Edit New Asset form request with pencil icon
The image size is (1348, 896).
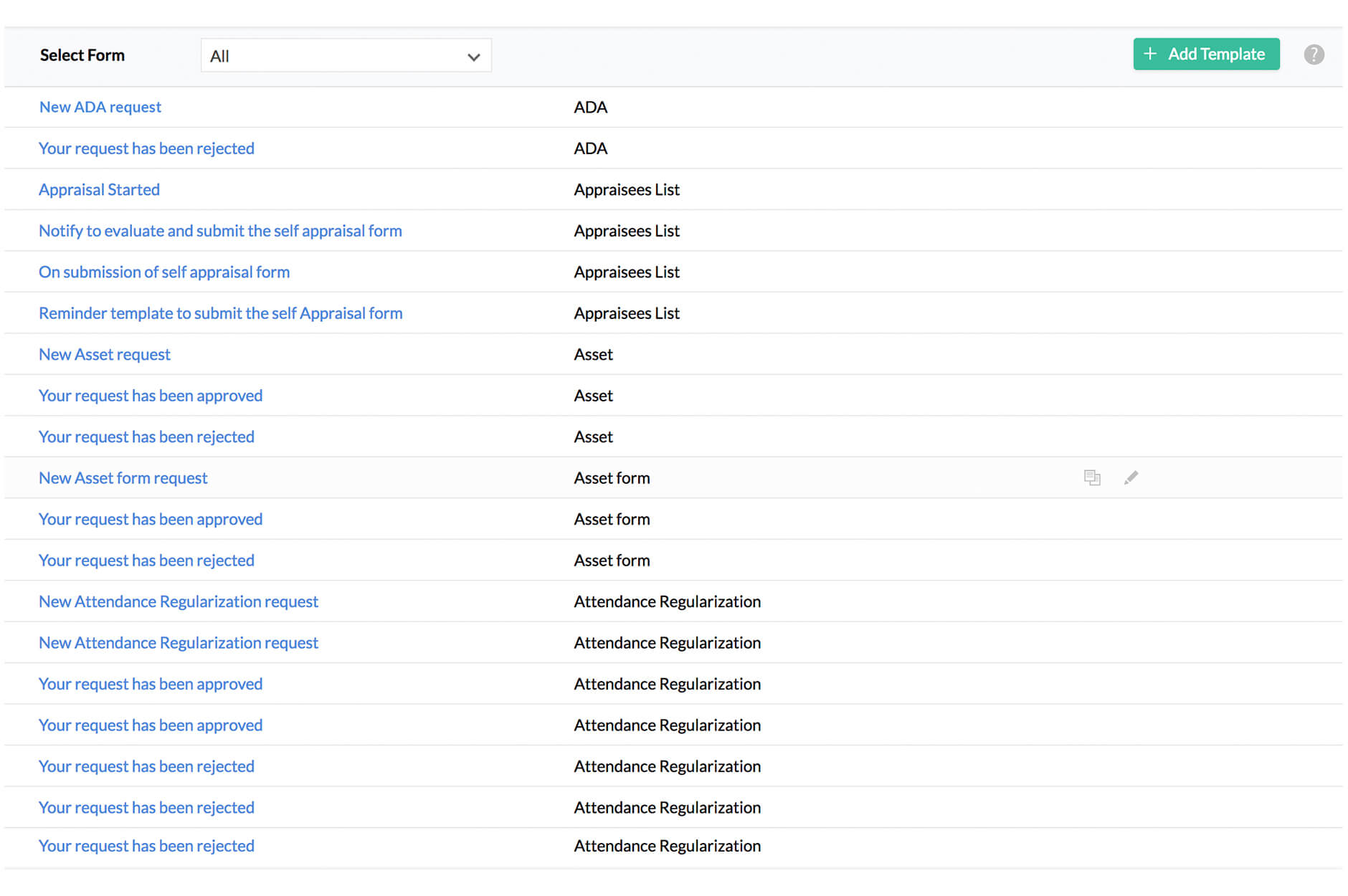1131,477
